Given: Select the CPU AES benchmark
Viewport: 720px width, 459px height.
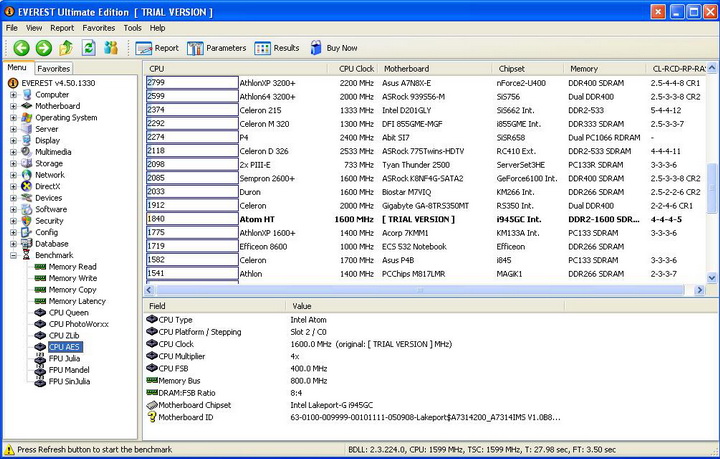Looking at the screenshot, I should click(x=64, y=347).
